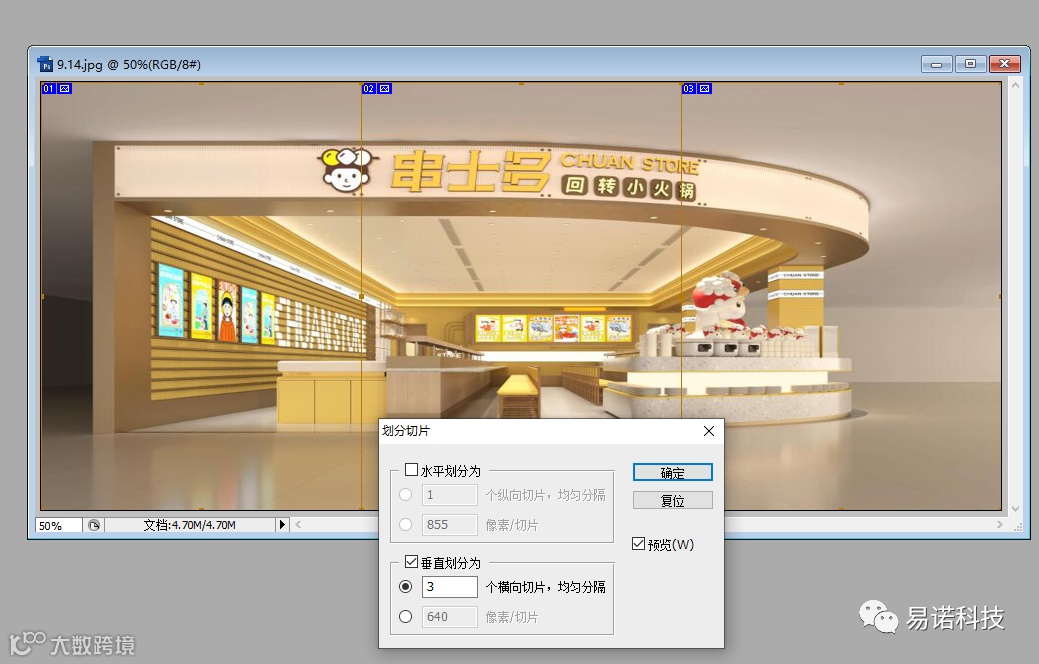
Task: Click the vertical scrollbar up arrow
Action: pos(1015,85)
